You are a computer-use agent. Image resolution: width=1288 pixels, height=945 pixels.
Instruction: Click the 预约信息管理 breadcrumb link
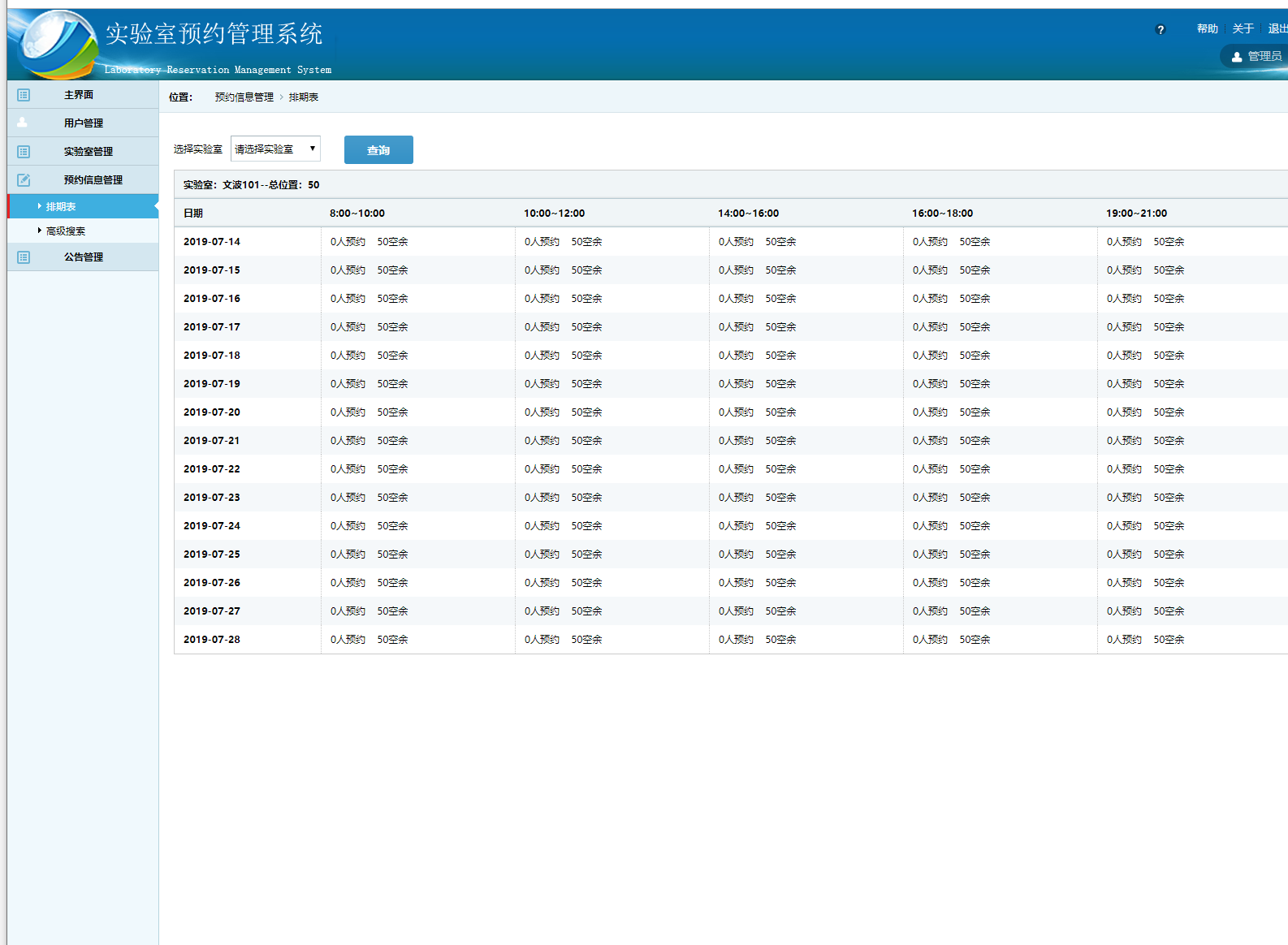click(244, 97)
